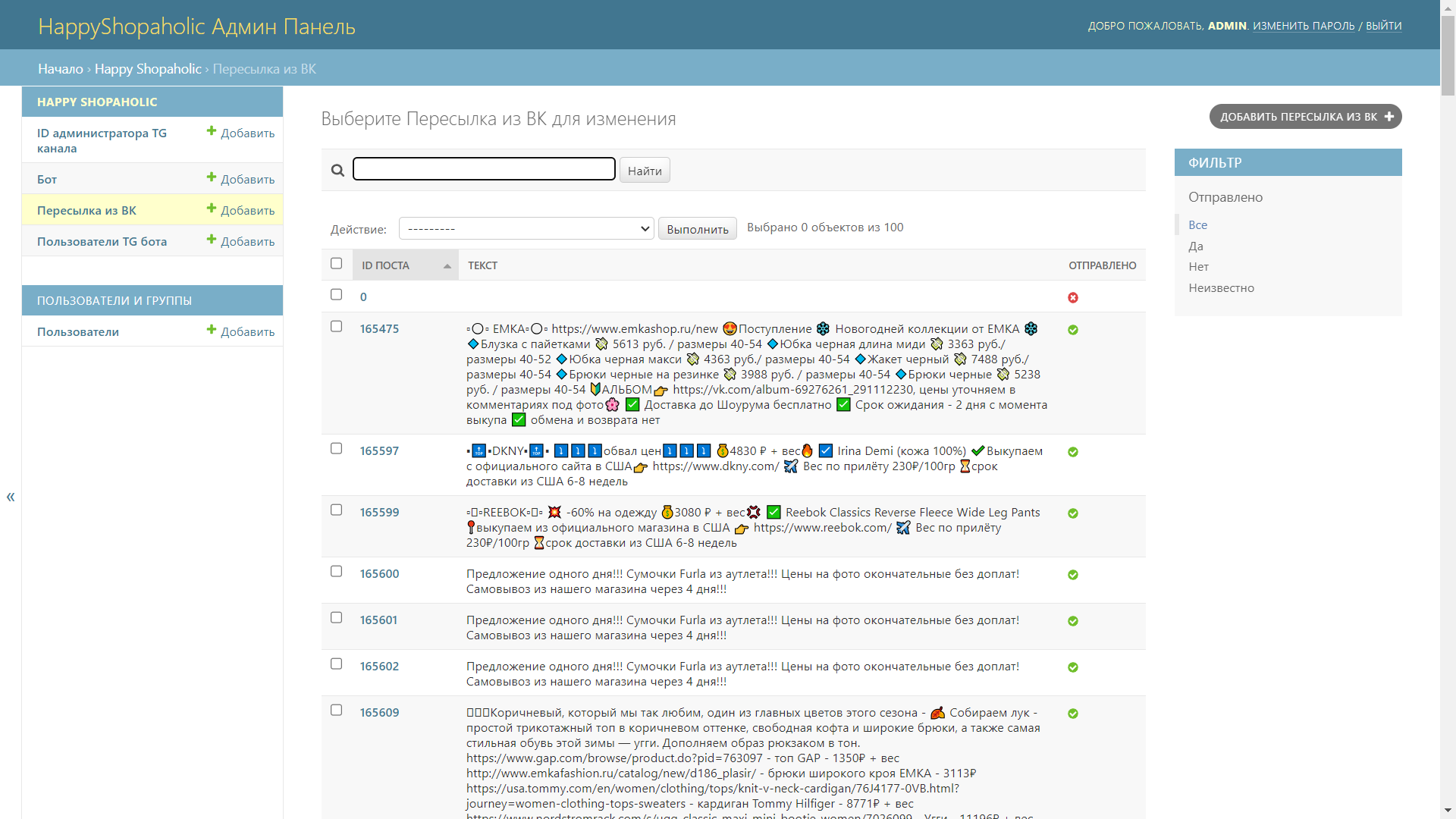The width and height of the screenshot is (1456, 819).
Task: Open the Действие action dropdown
Action: click(x=526, y=228)
